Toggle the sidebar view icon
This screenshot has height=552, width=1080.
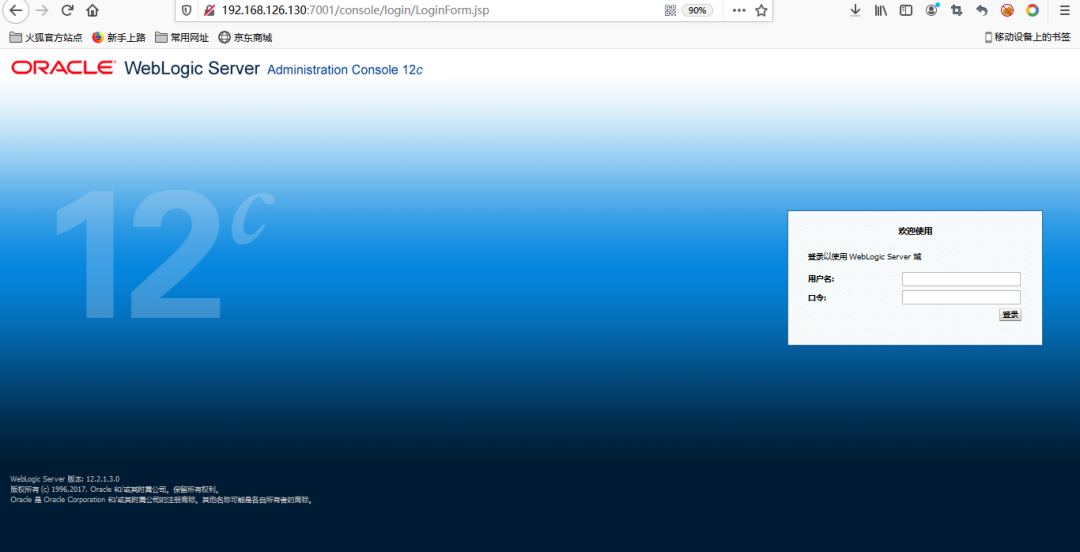click(906, 10)
